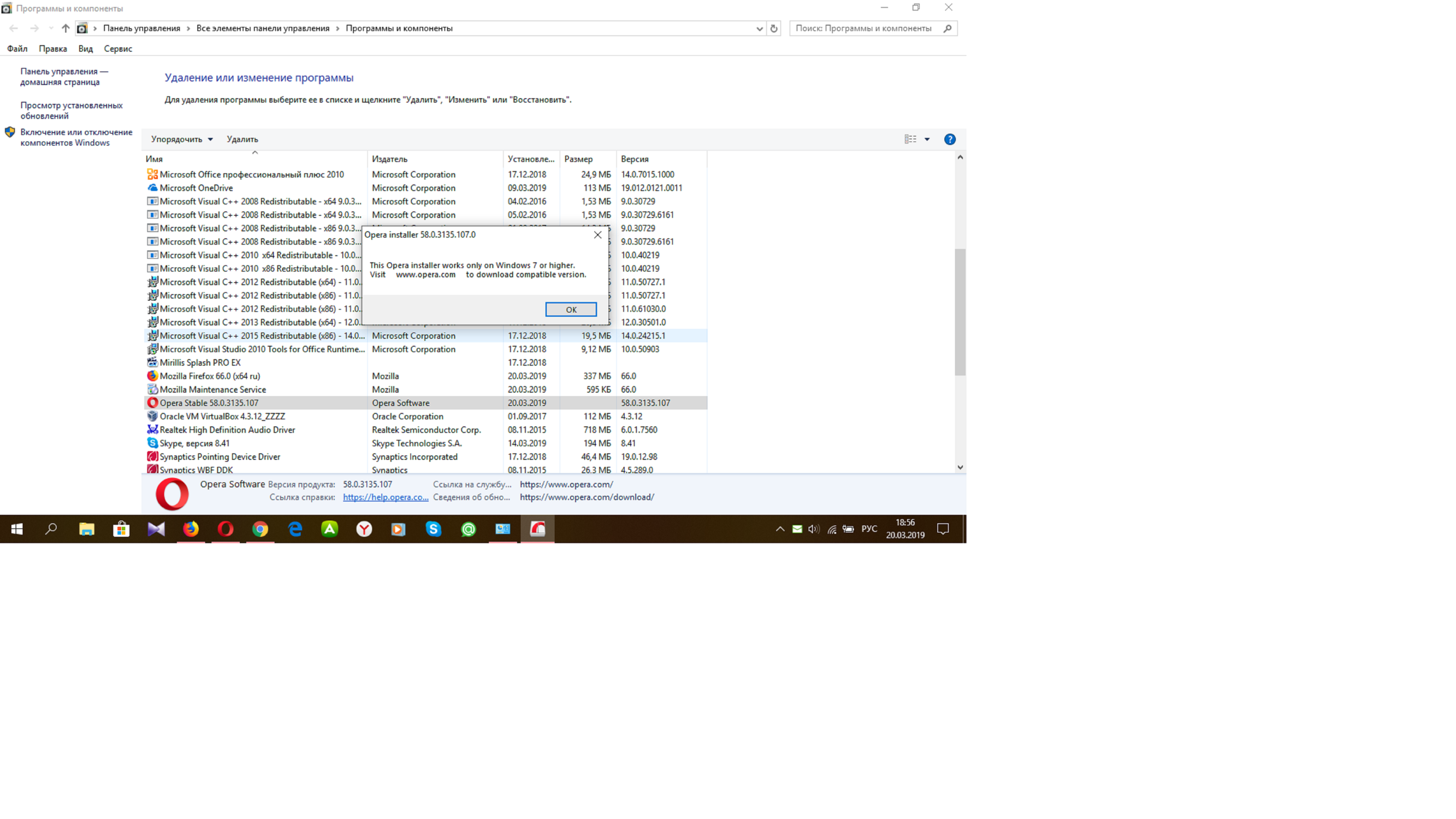Sort by the Версия column header

pyautogui.click(x=661, y=159)
